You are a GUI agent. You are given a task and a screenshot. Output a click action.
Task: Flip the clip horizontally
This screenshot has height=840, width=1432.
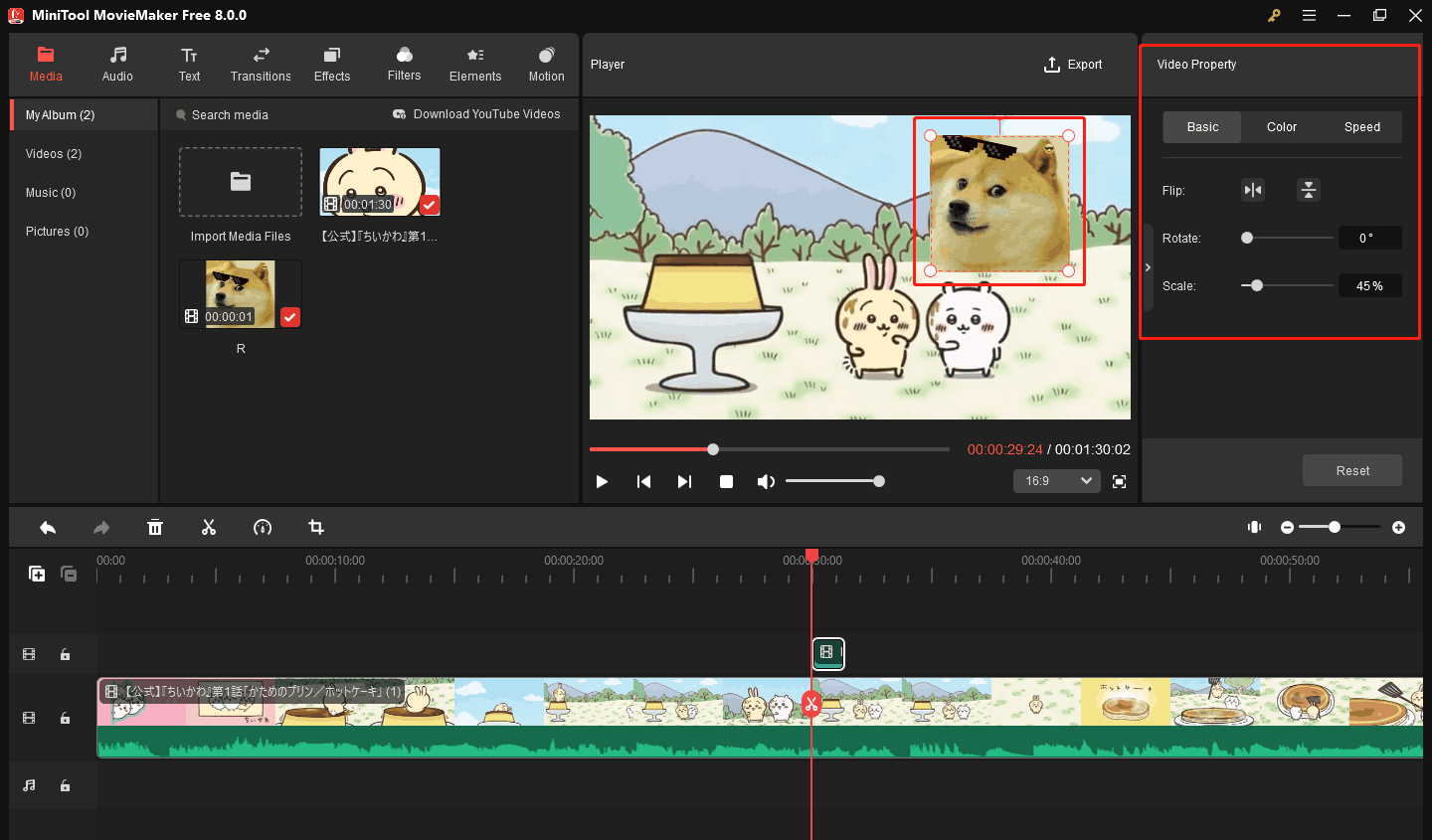pos(1253,190)
